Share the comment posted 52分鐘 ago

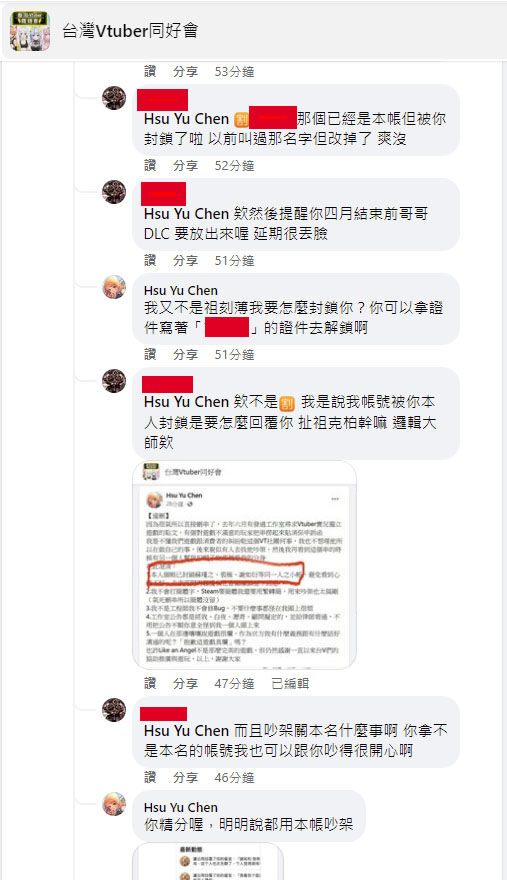pyautogui.click(x=185, y=166)
